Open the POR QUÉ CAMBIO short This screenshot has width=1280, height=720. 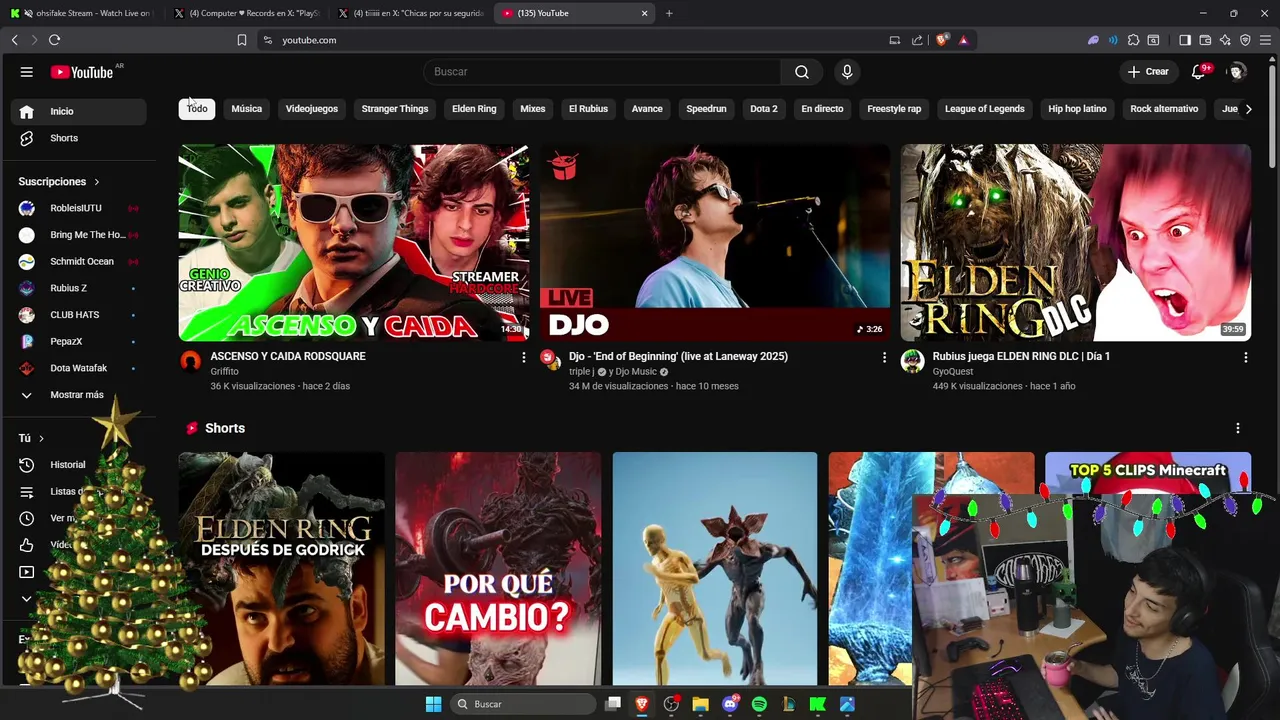click(498, 569)
